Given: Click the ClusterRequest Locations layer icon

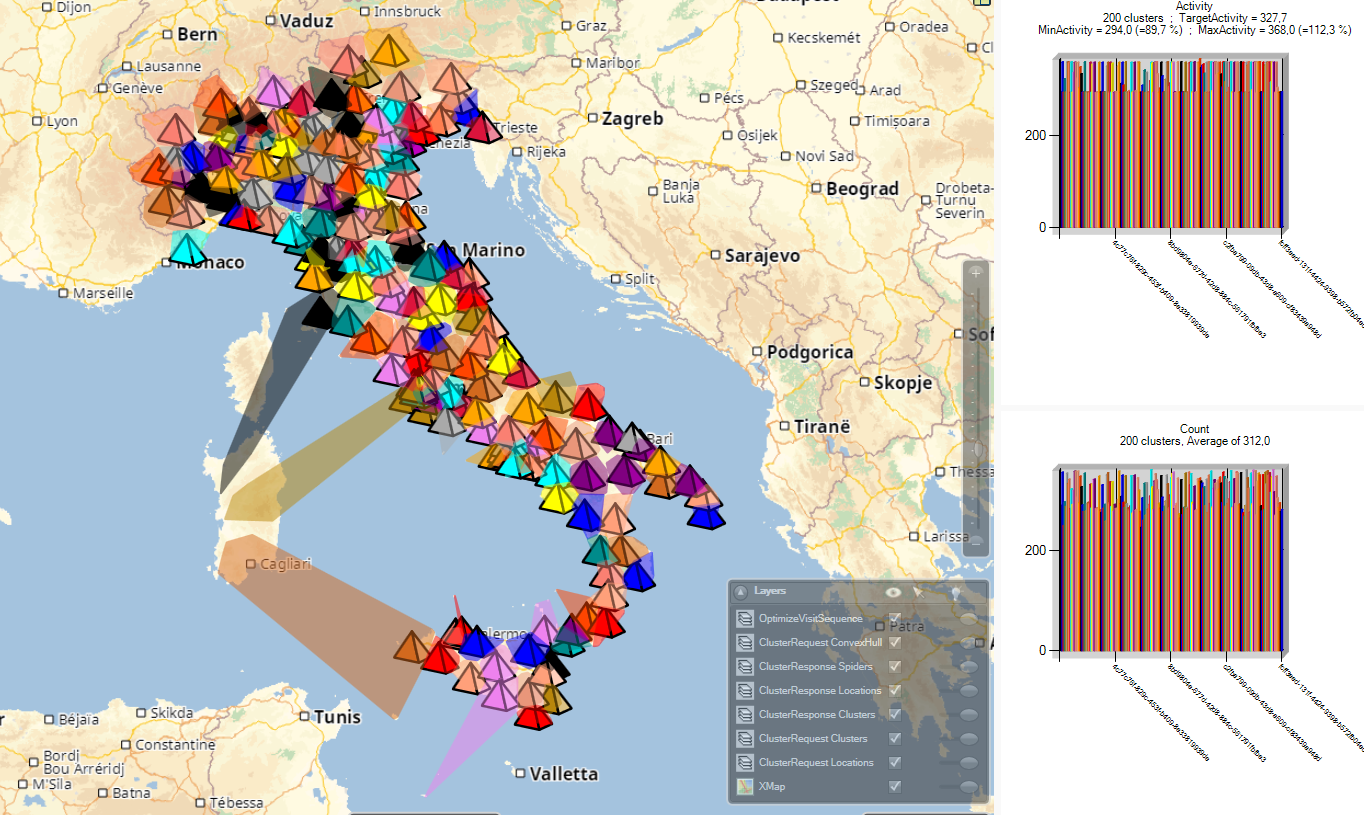Looking at the screenshot, I should 745,763.
